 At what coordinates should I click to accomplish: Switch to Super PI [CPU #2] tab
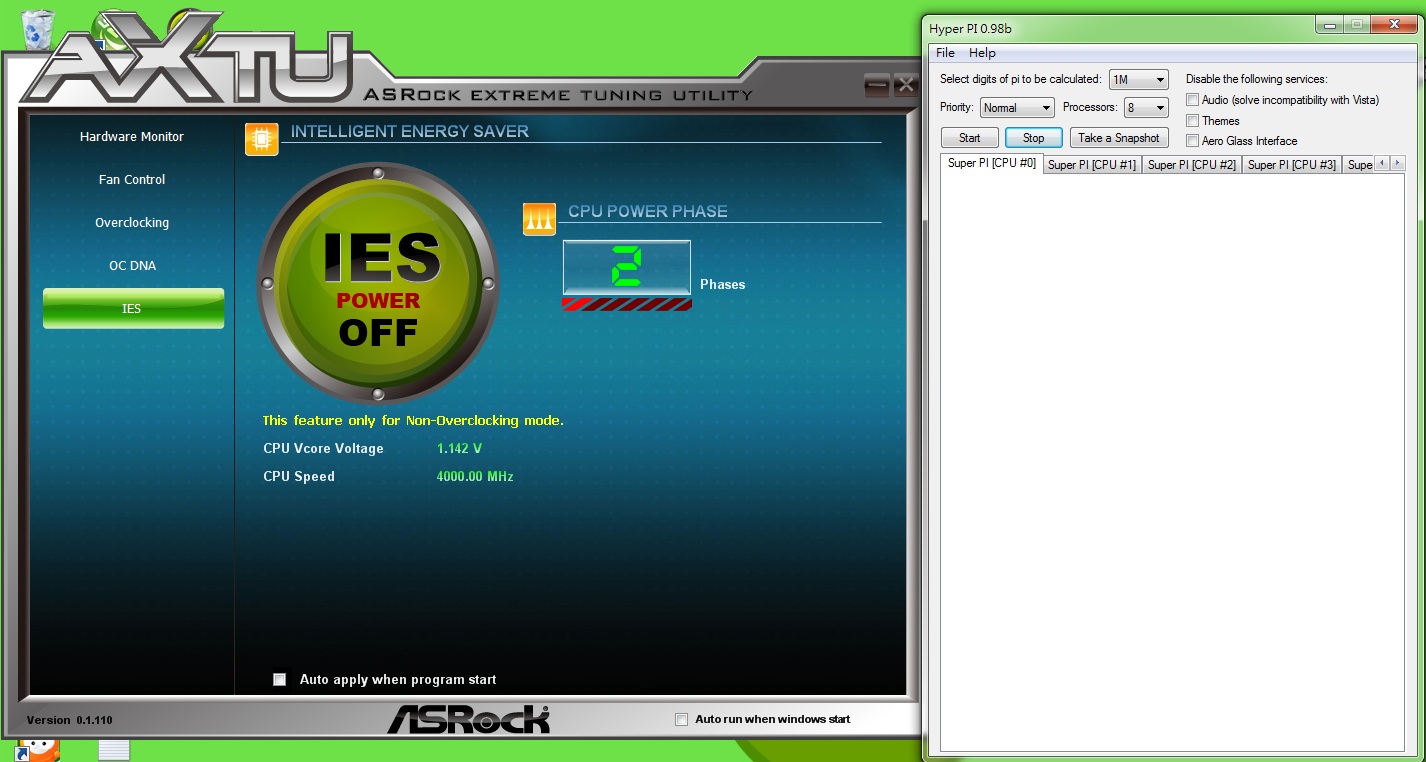1192,165
